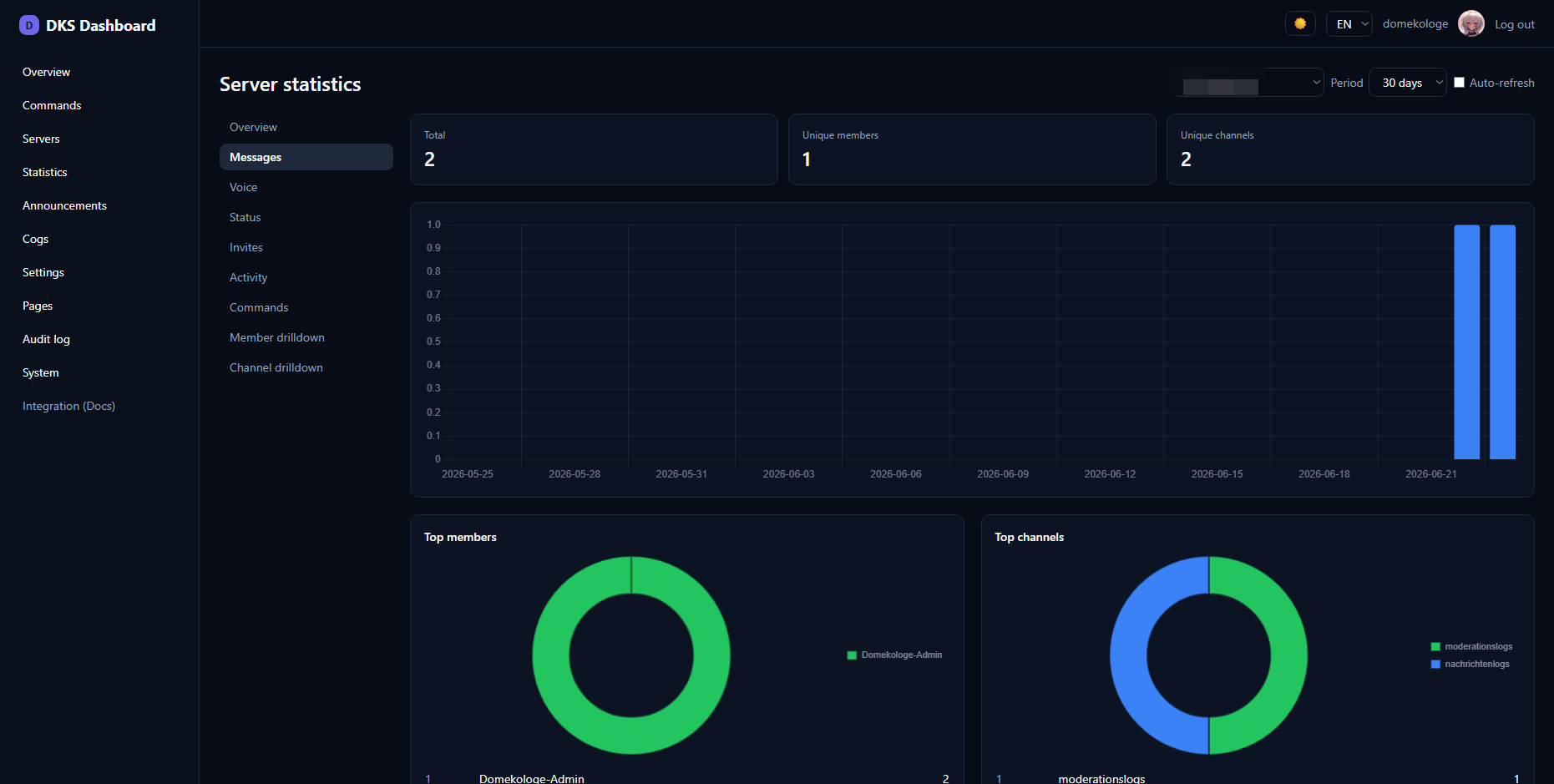
Task: Open the Cogs sidebar page
Action: click(35, 239)
